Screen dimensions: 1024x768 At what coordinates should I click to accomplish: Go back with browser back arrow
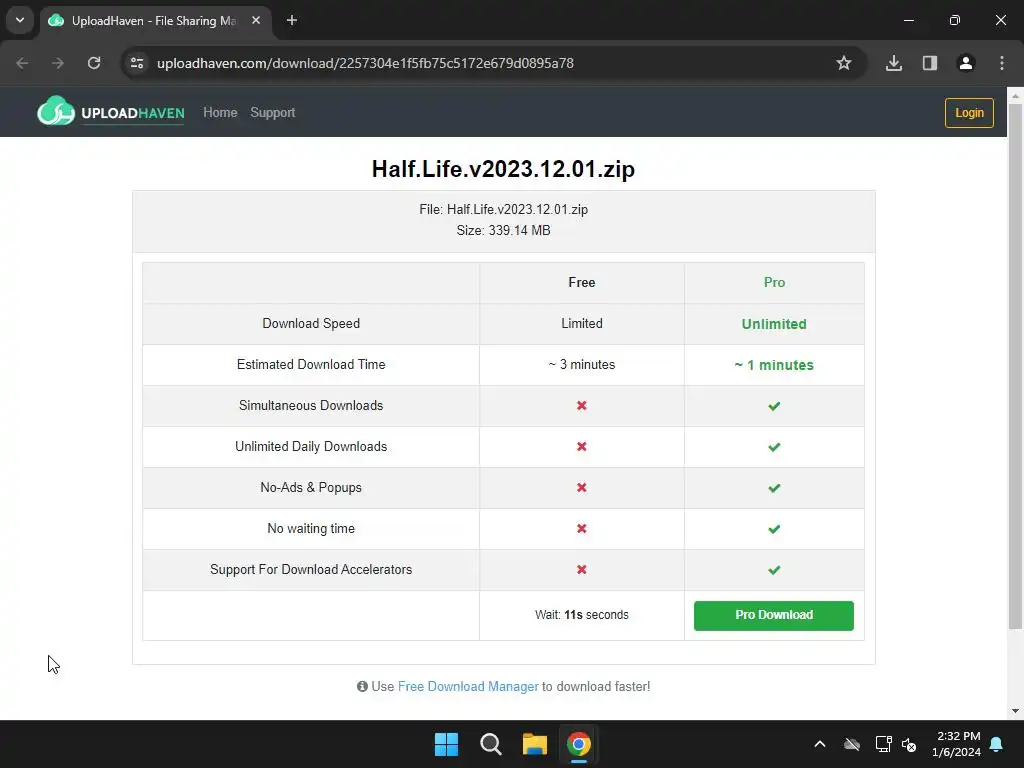click(x=22, y=63)
